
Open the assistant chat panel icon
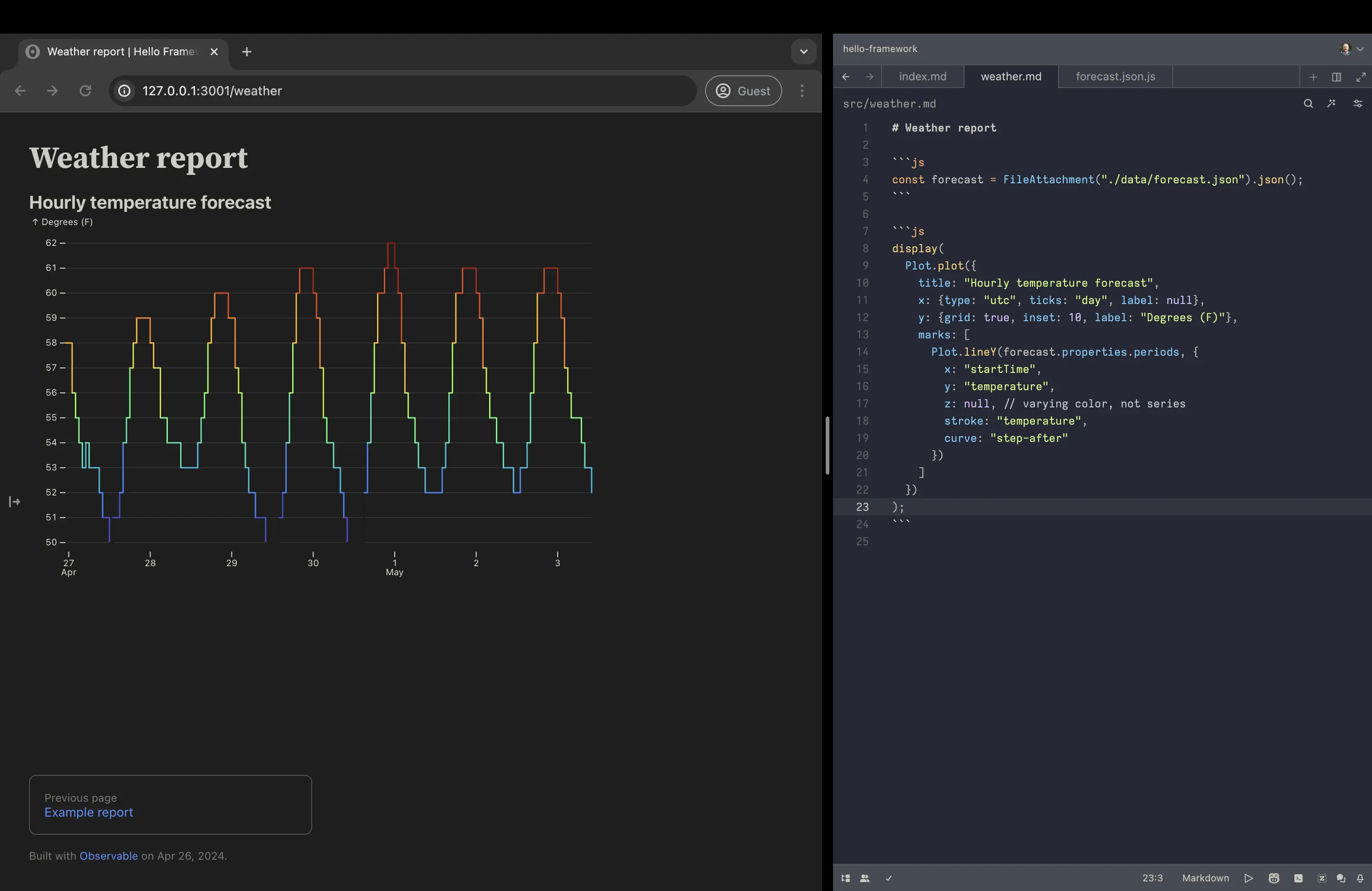pyautogui.click(x=1341, y=878)
